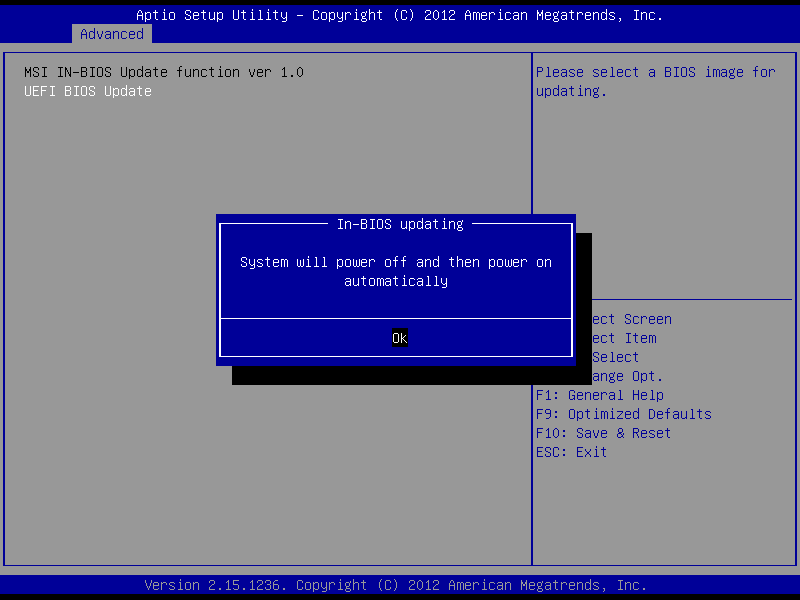The image size is (800, 600).
Task: Click the ESC: Exit hint
Action: point(571,452)
